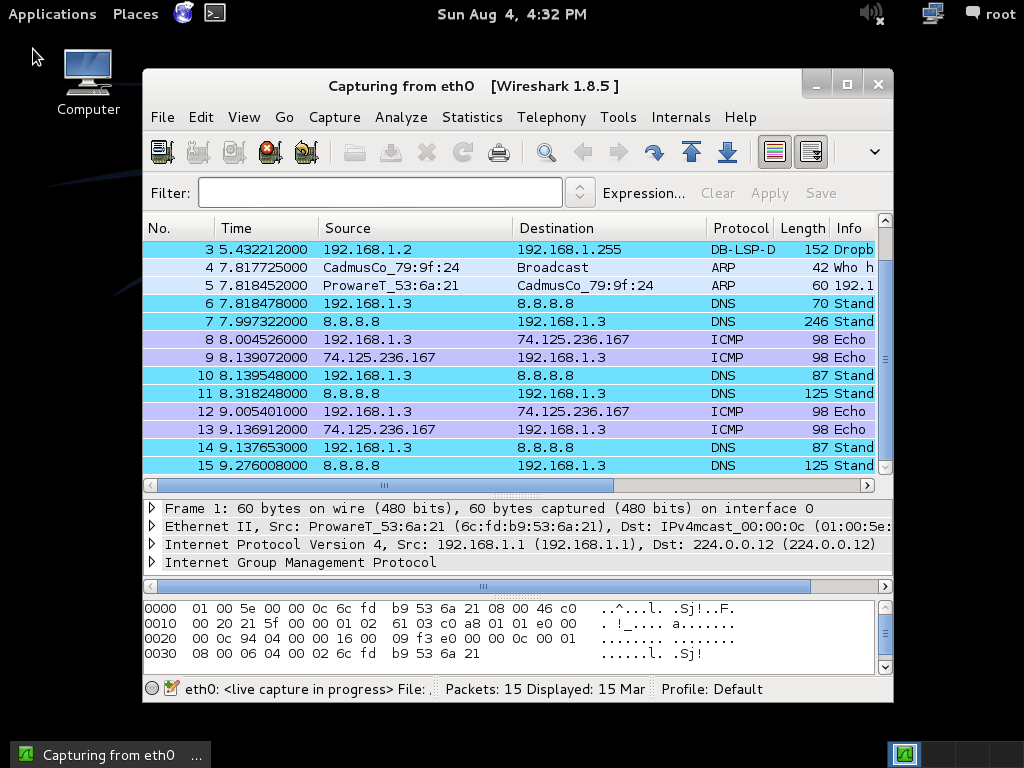Toggle auto scroll in live capture
The height and width of the screenshot is (768, 1024).
coord(811,152)
